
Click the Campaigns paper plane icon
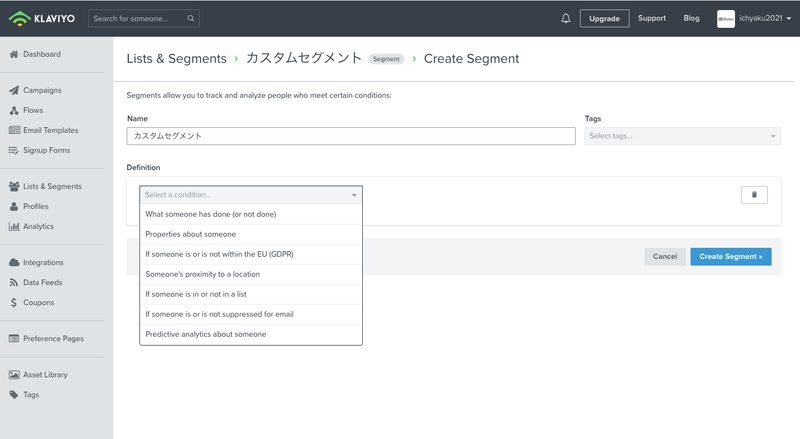[14, 90]
